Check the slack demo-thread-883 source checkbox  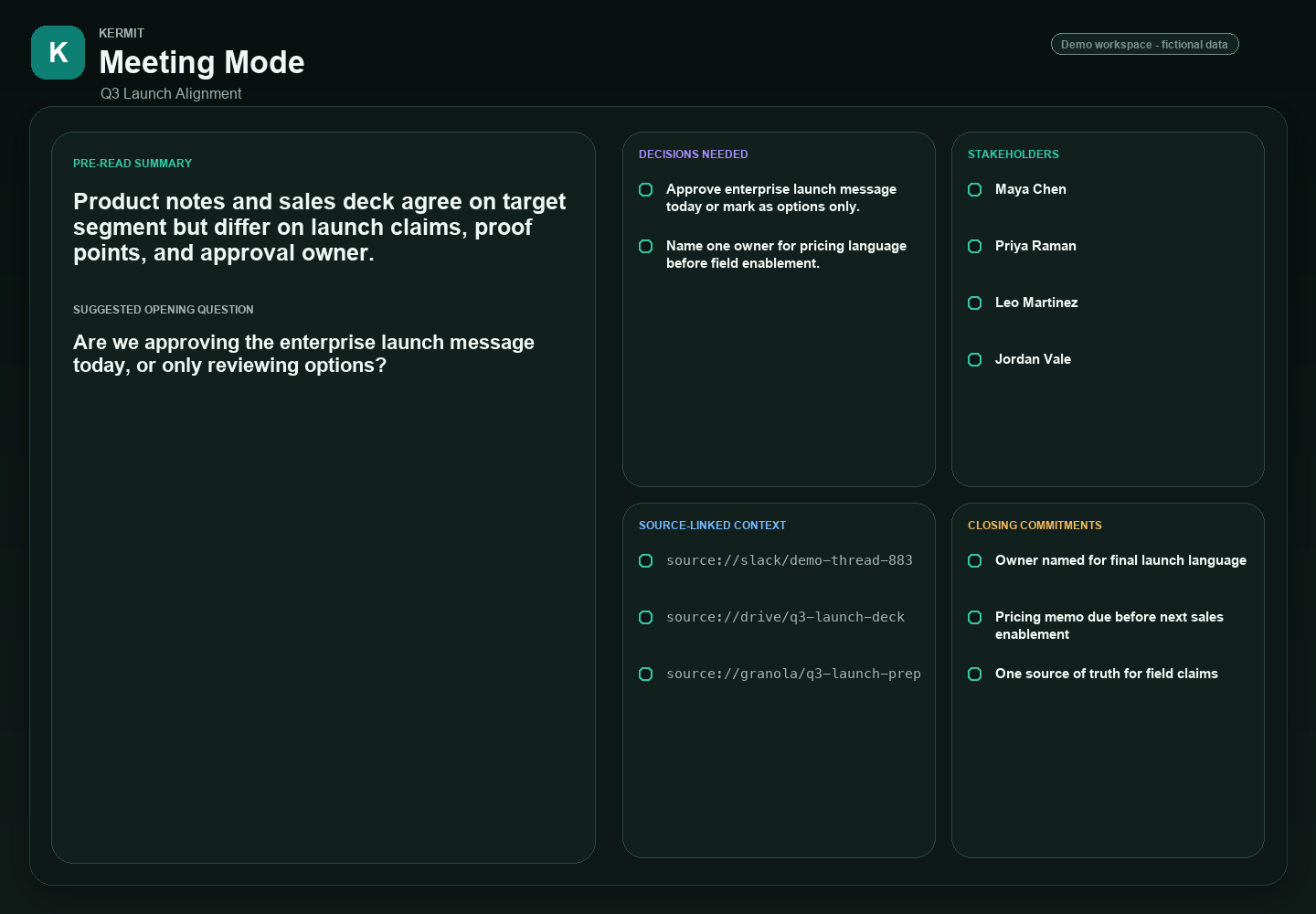[645, 560]
